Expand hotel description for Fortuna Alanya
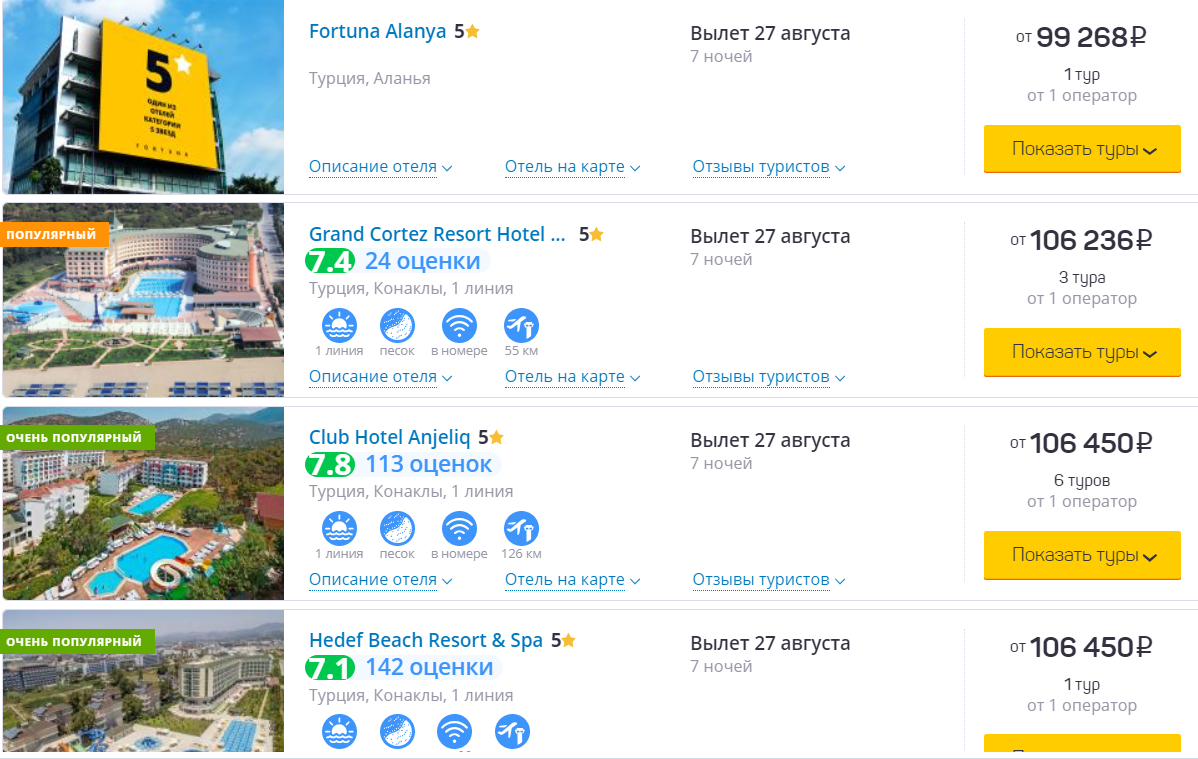1198x759 pixels. (x=380, y=167)
